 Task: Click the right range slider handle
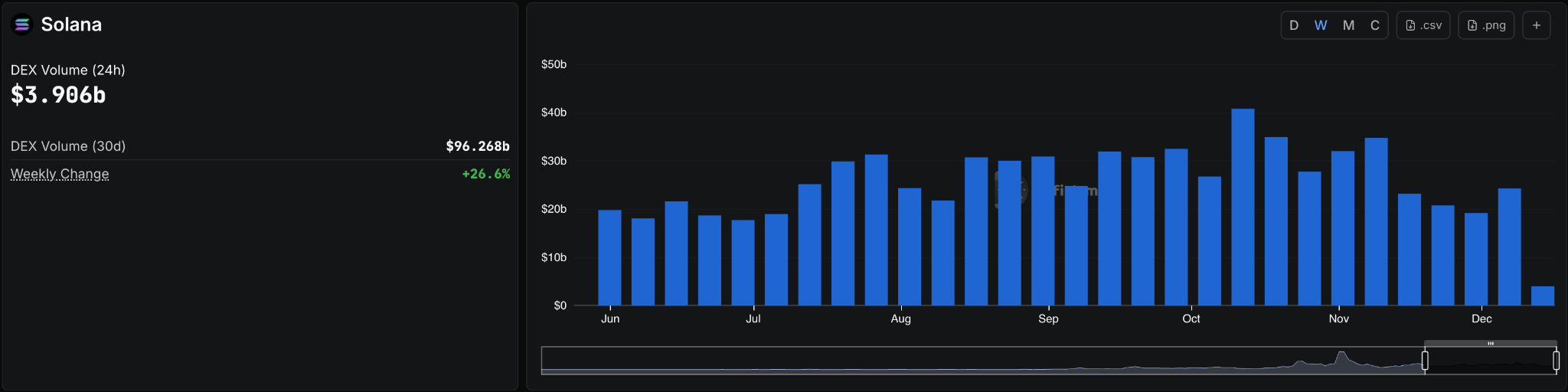click(1556, 361)
